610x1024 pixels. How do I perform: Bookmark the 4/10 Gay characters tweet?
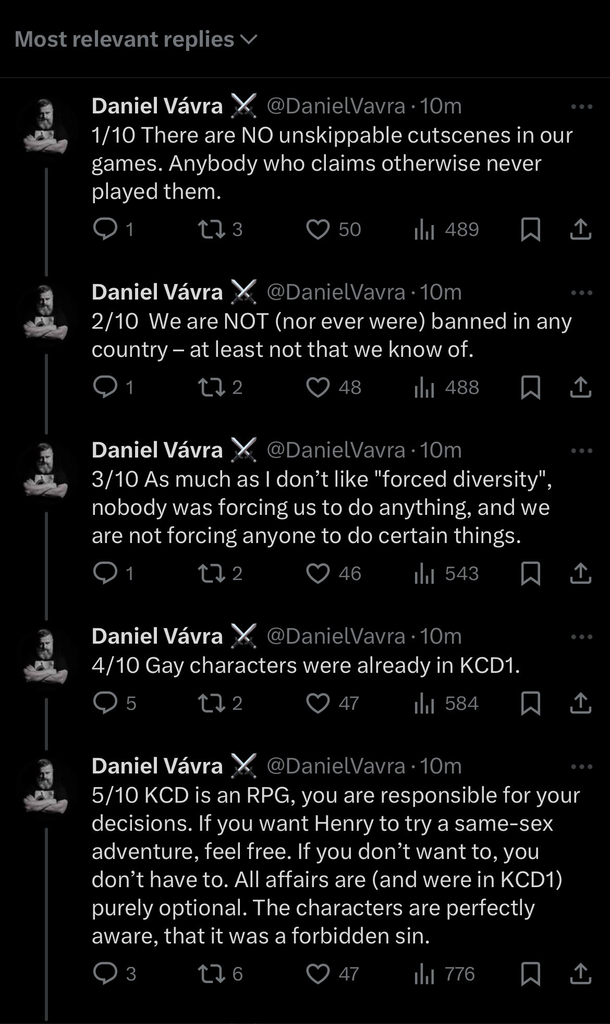click(x=532, y=704)
